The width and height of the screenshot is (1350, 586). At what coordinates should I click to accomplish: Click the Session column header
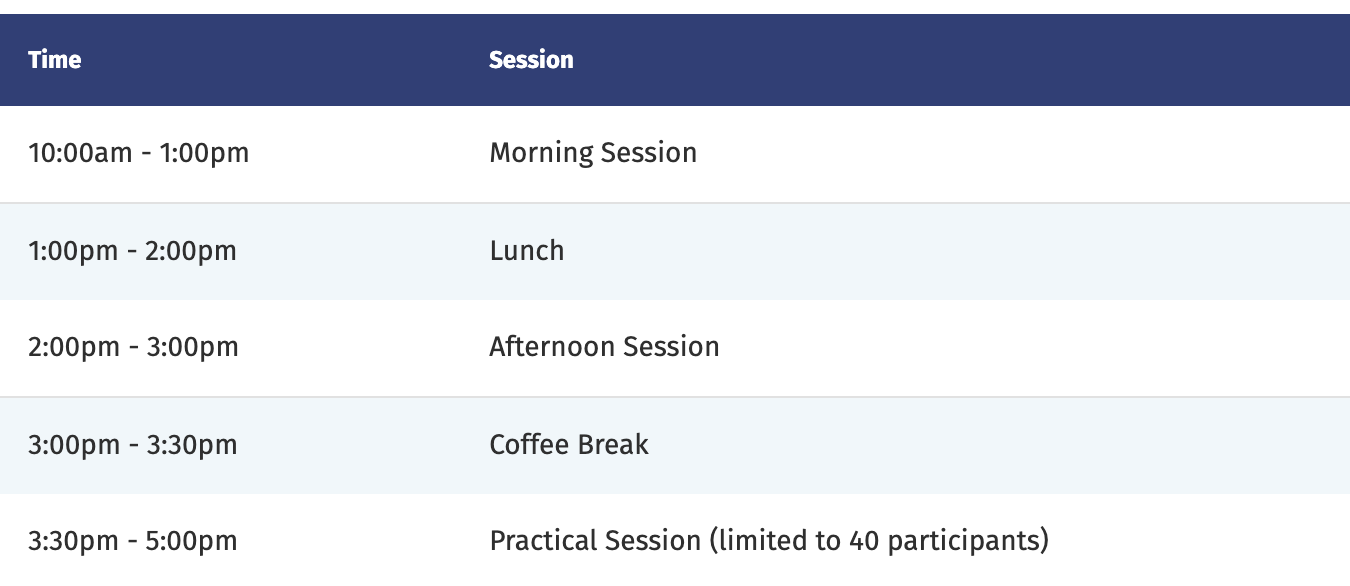531,60
